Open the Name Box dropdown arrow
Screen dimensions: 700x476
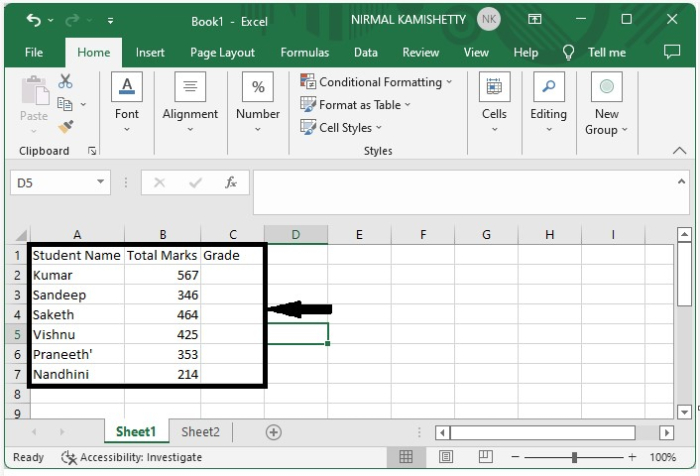pyautogui.click(x=101, y=182)
